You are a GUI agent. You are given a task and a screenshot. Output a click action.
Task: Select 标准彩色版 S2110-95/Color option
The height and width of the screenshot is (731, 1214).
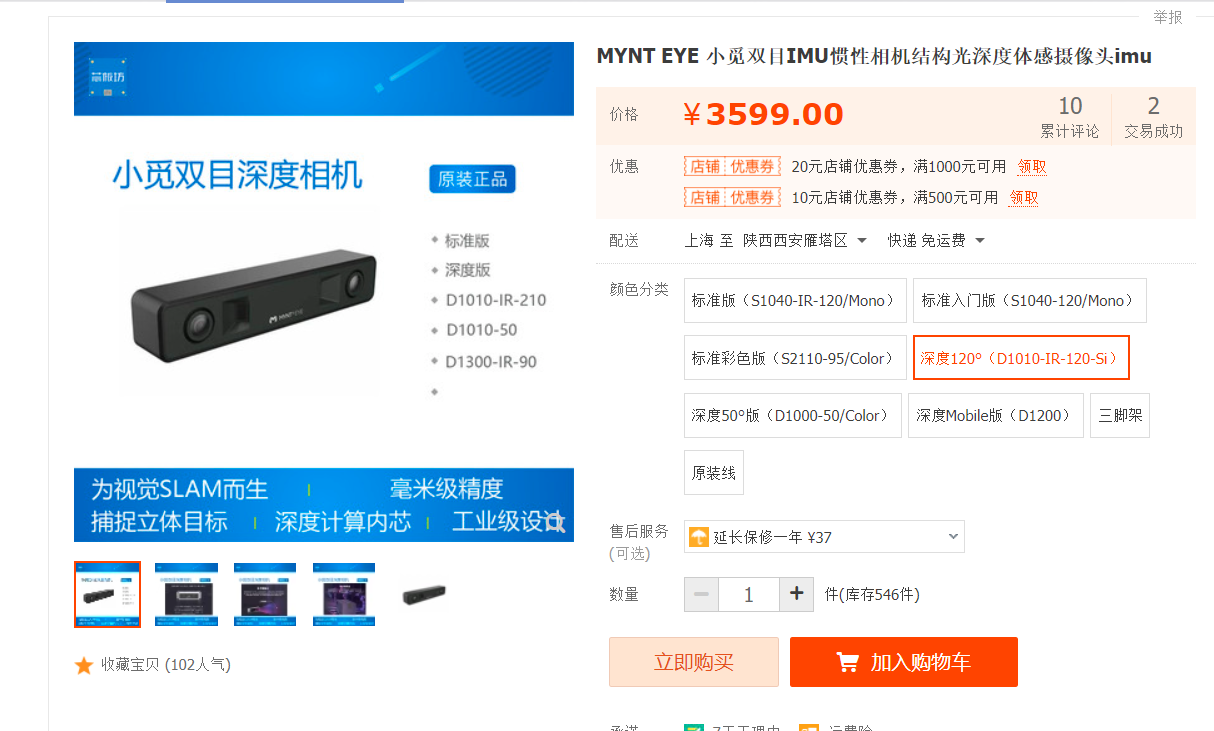[795, 358]
